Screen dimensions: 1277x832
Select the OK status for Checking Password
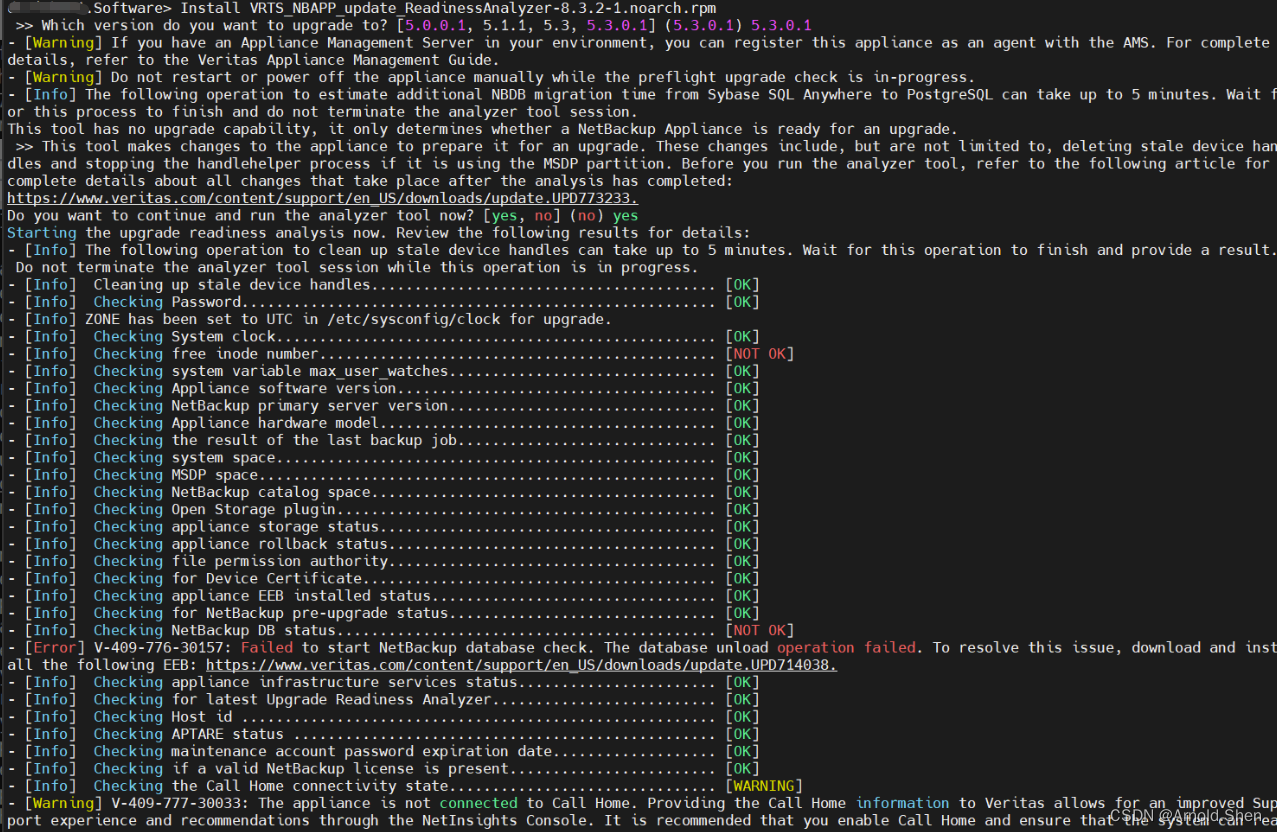tap(743, 302)
